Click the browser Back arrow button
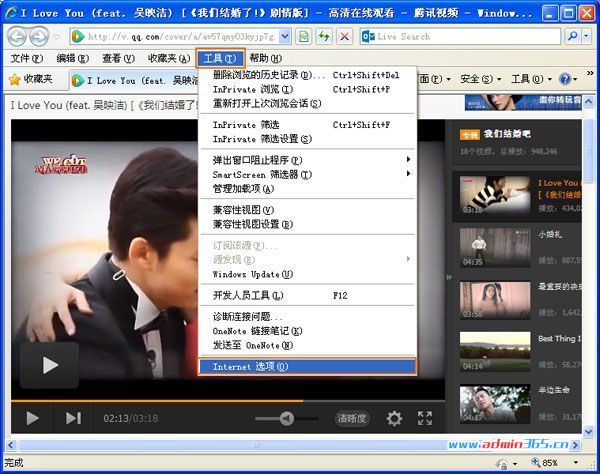The width and height of the screenshot is (600, 474). point(16,37)
